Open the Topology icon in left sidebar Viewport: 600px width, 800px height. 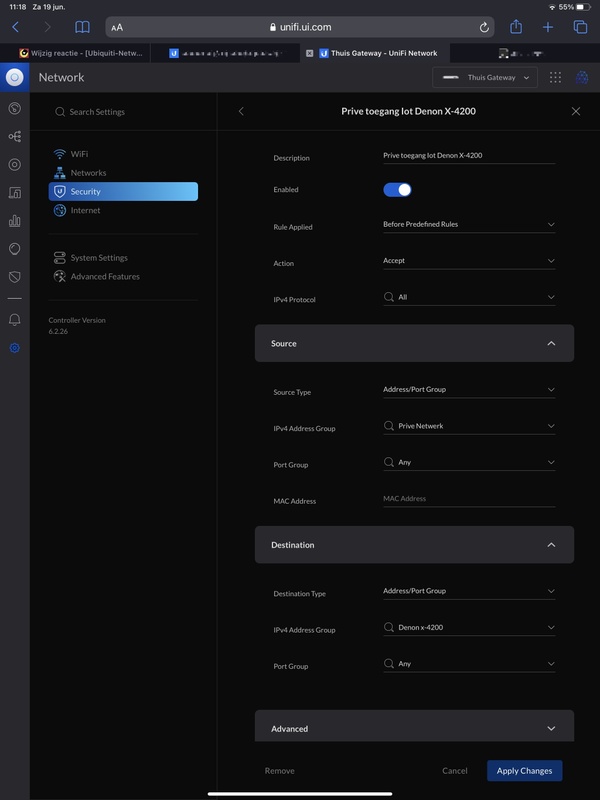pyautogui.click(x=14, y=136)
